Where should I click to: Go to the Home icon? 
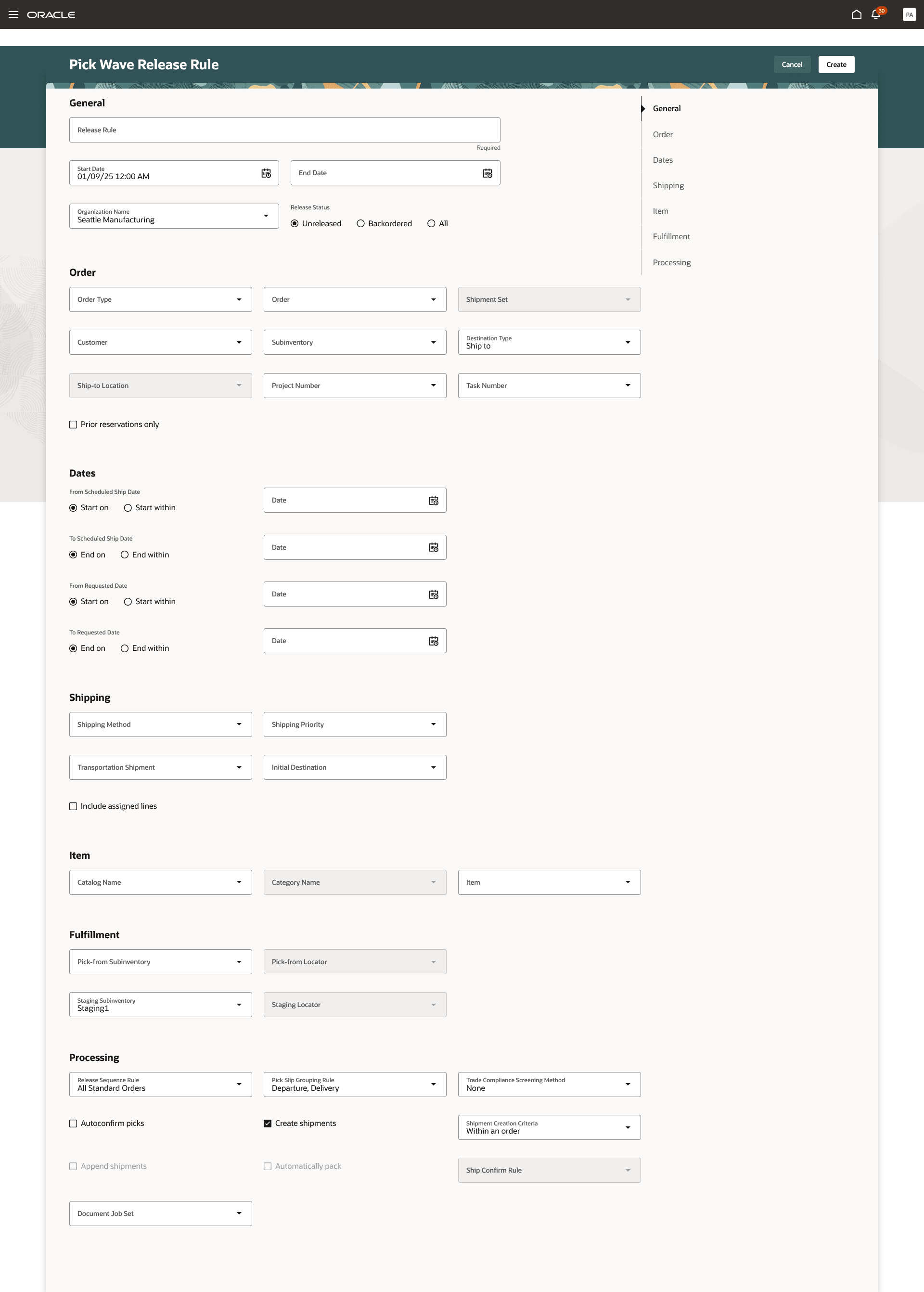coord(856,15)
